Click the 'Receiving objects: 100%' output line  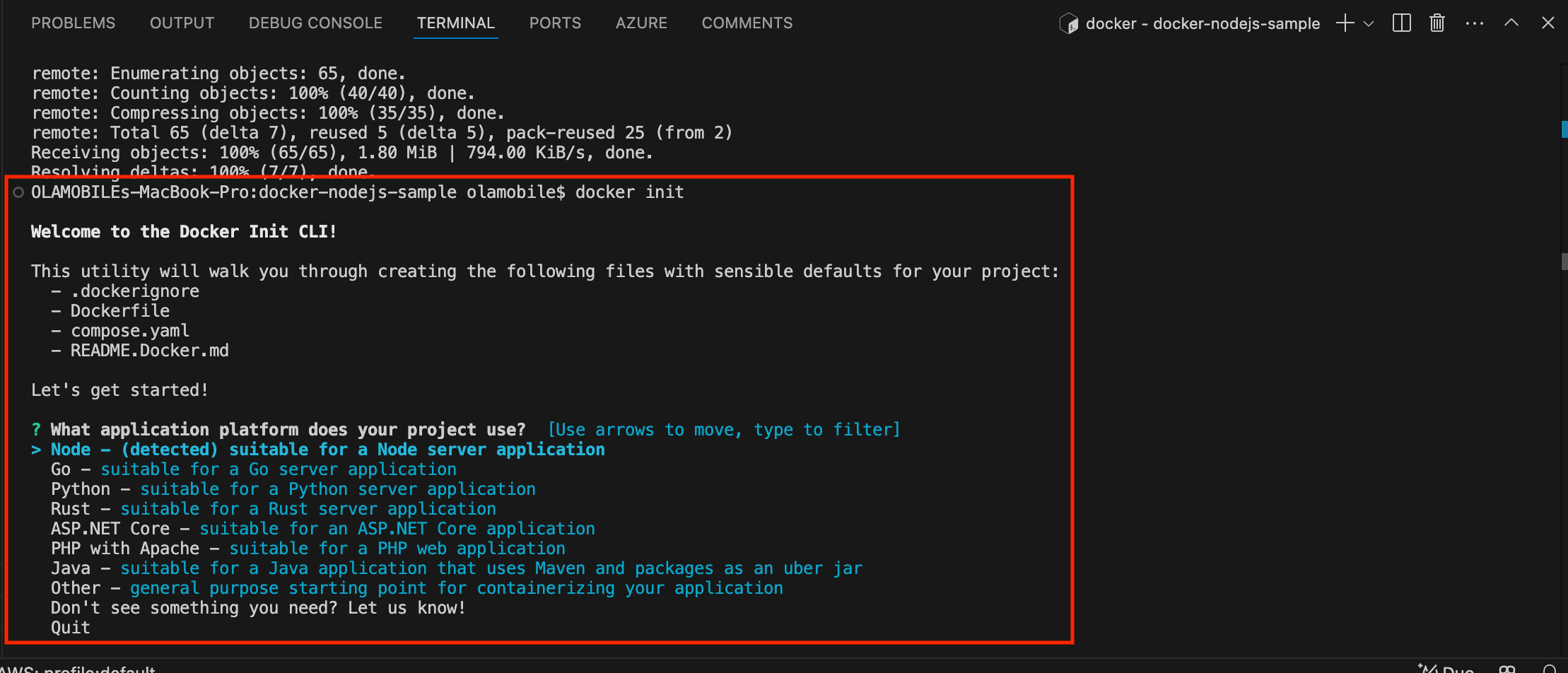(342, 153)
